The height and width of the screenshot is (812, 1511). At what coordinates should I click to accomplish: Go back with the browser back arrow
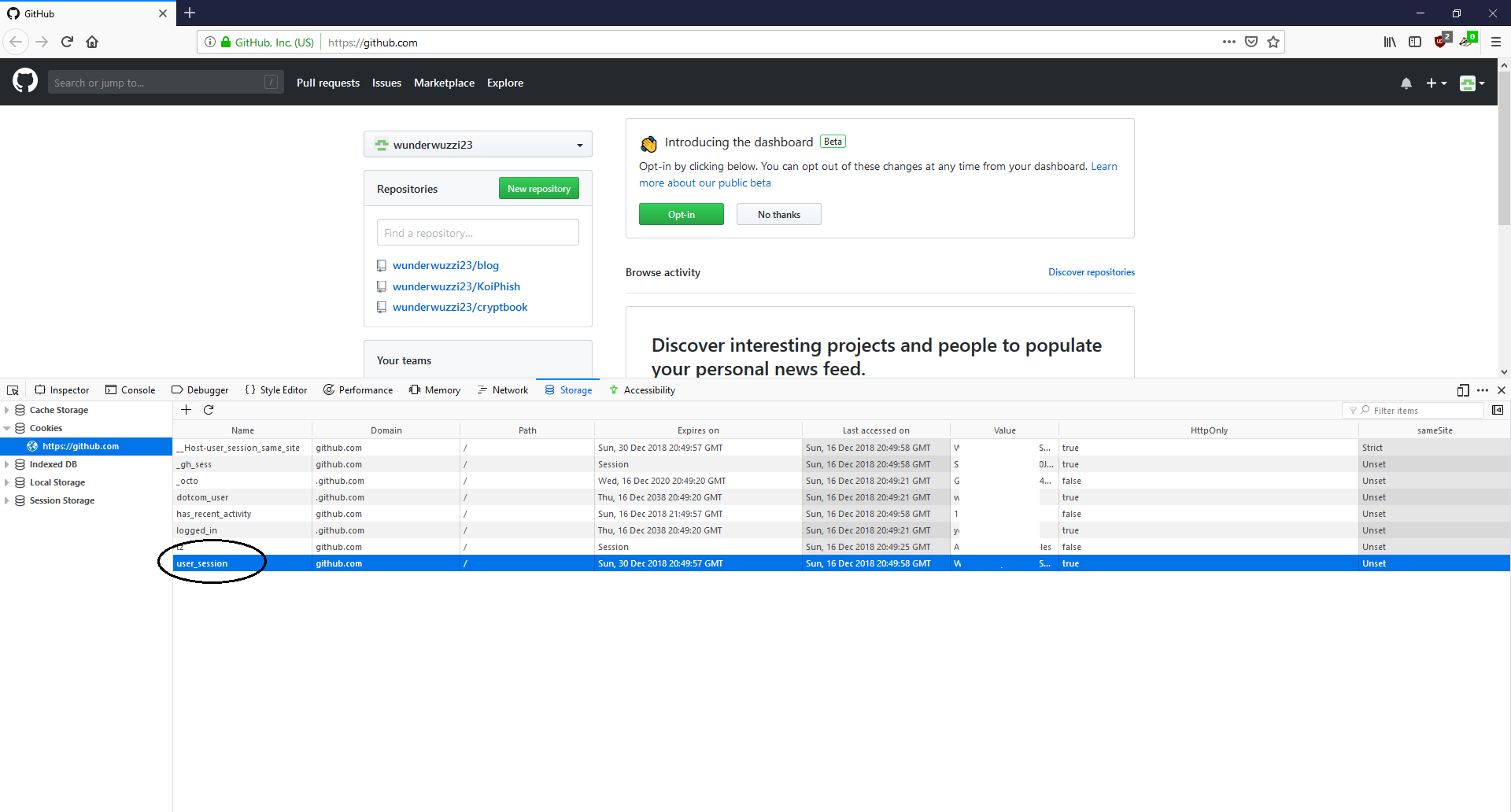(x=16, y=42)
